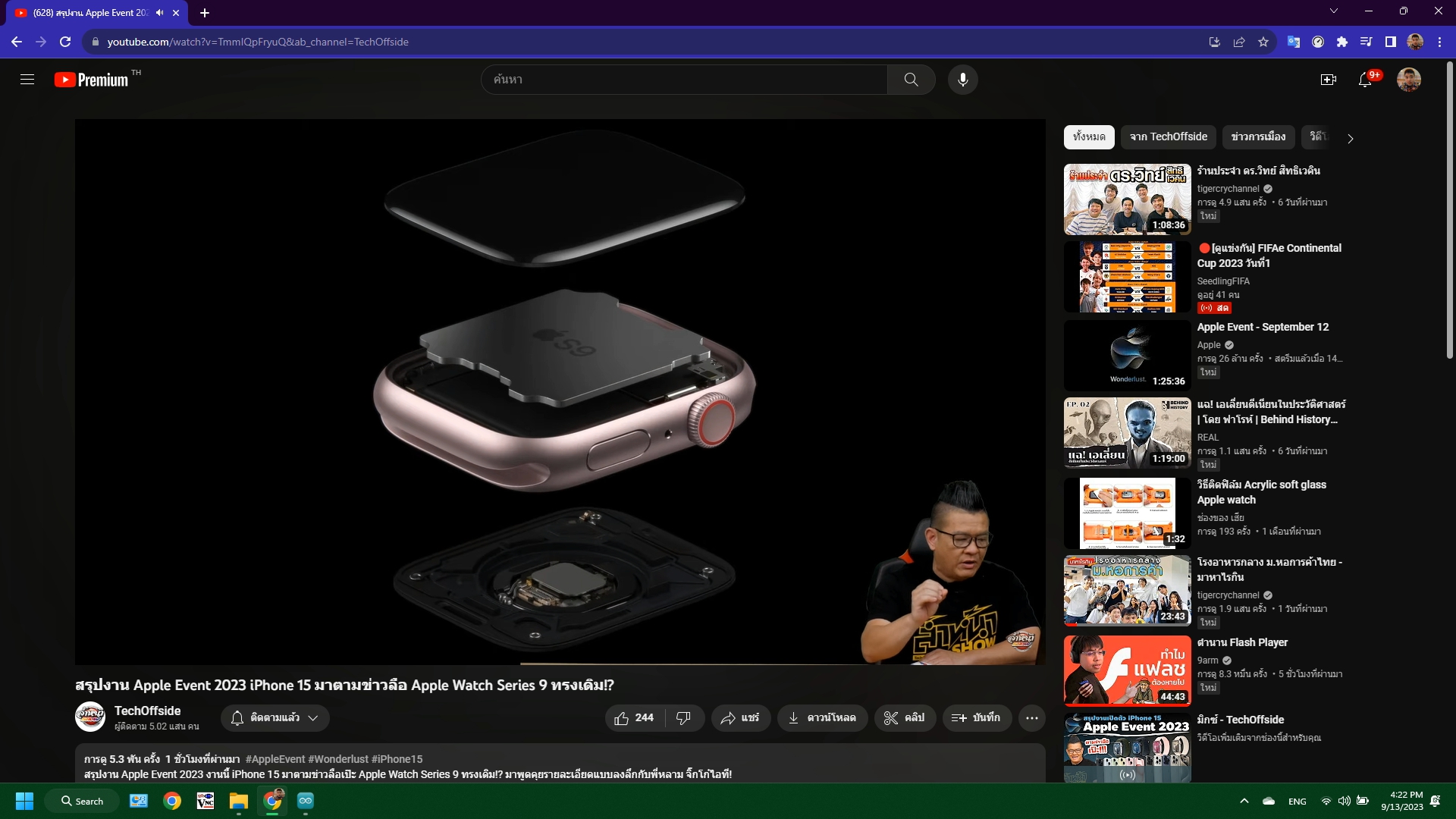Viewport: 1456px width, 819px height.
Task: Open the Create video icon
Action: [x=1329, y=80]
